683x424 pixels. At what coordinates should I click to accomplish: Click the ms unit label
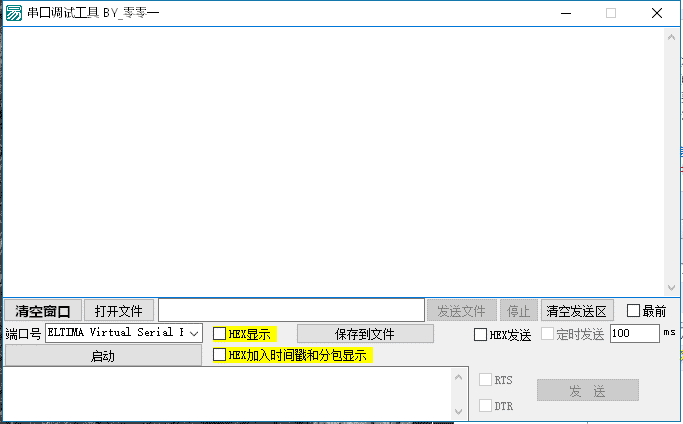pyautogui.click(x=669, y=332)
